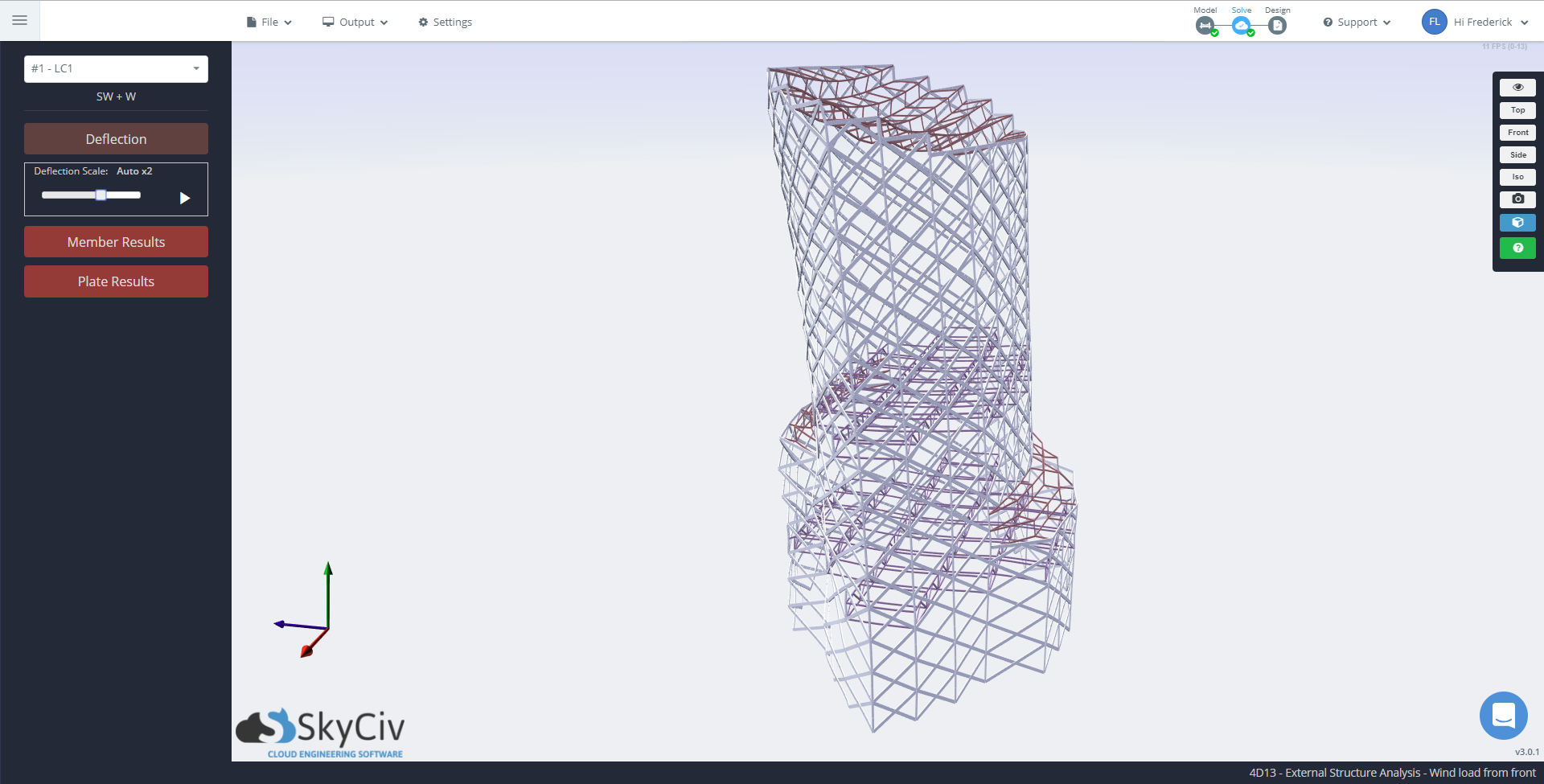Click the Output monitor icon
Image resolution: width=1544 pixels, height=784 pixels.
pyautogui.click(x=328, y=22)
